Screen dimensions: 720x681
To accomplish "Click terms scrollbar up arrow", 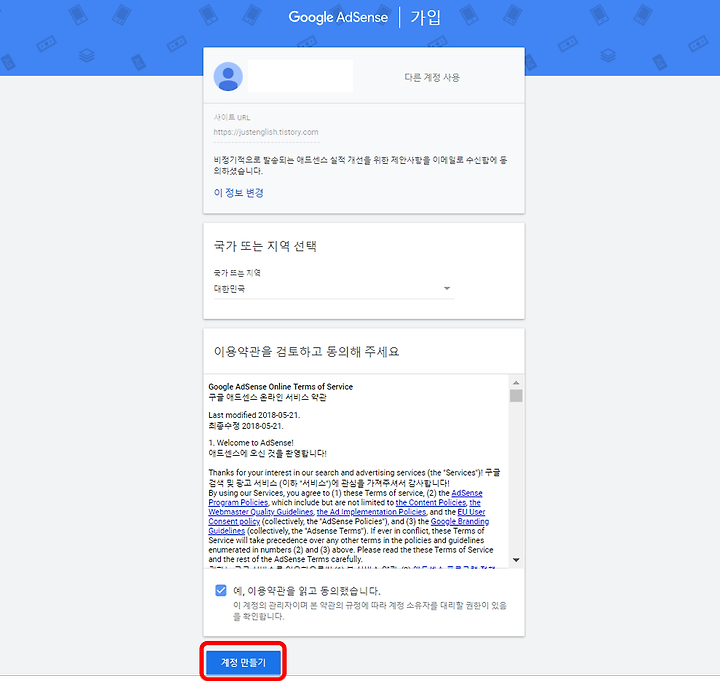I will click(516, 383).
